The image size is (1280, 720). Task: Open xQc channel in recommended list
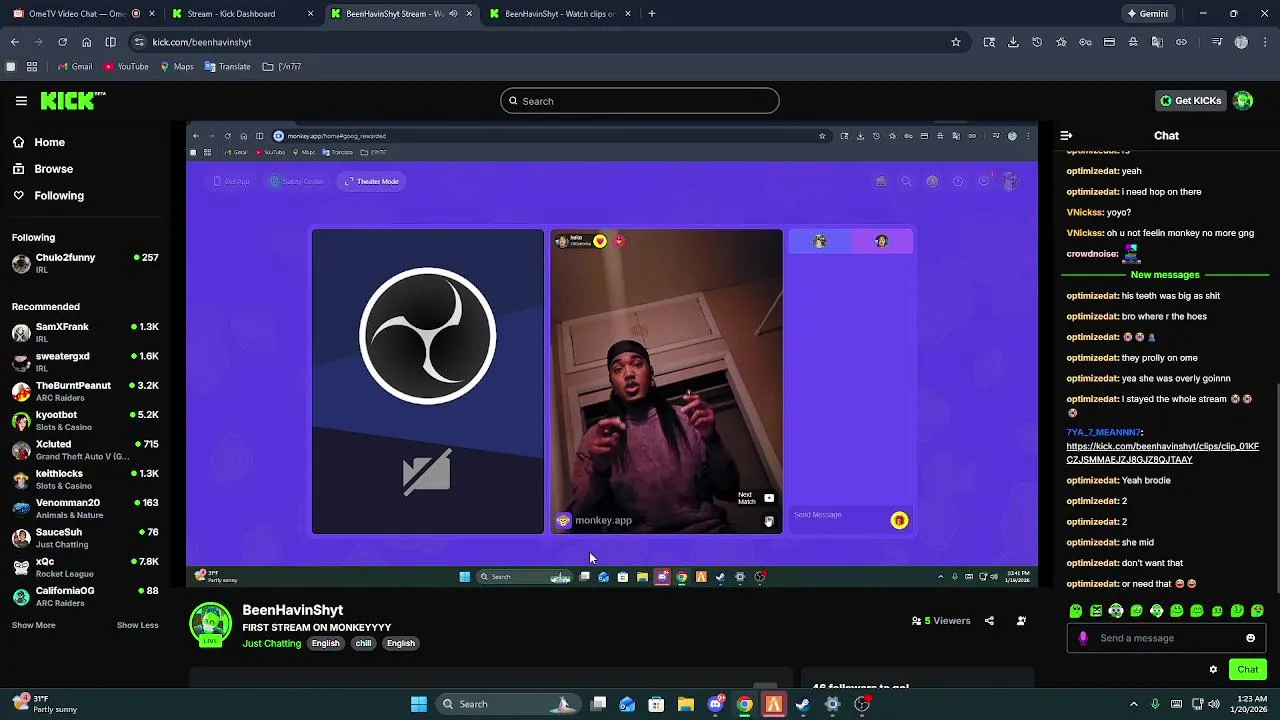85,567
